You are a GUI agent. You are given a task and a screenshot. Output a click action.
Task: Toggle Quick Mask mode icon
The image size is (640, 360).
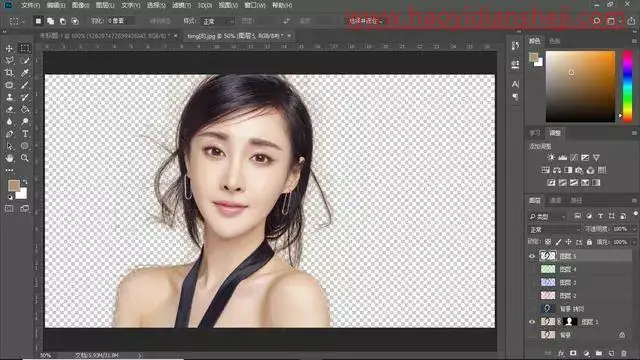[x=9, y=209]
